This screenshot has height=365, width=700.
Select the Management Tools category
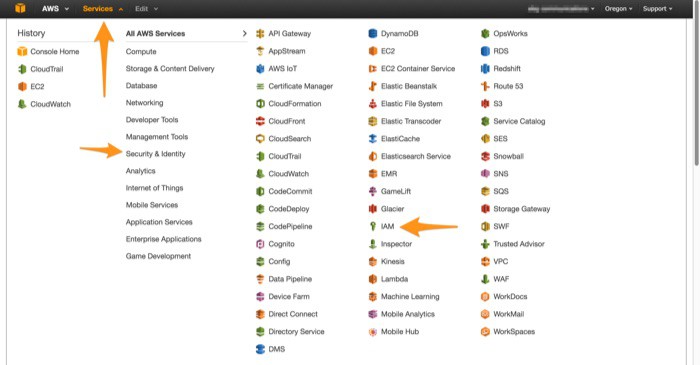157,137
